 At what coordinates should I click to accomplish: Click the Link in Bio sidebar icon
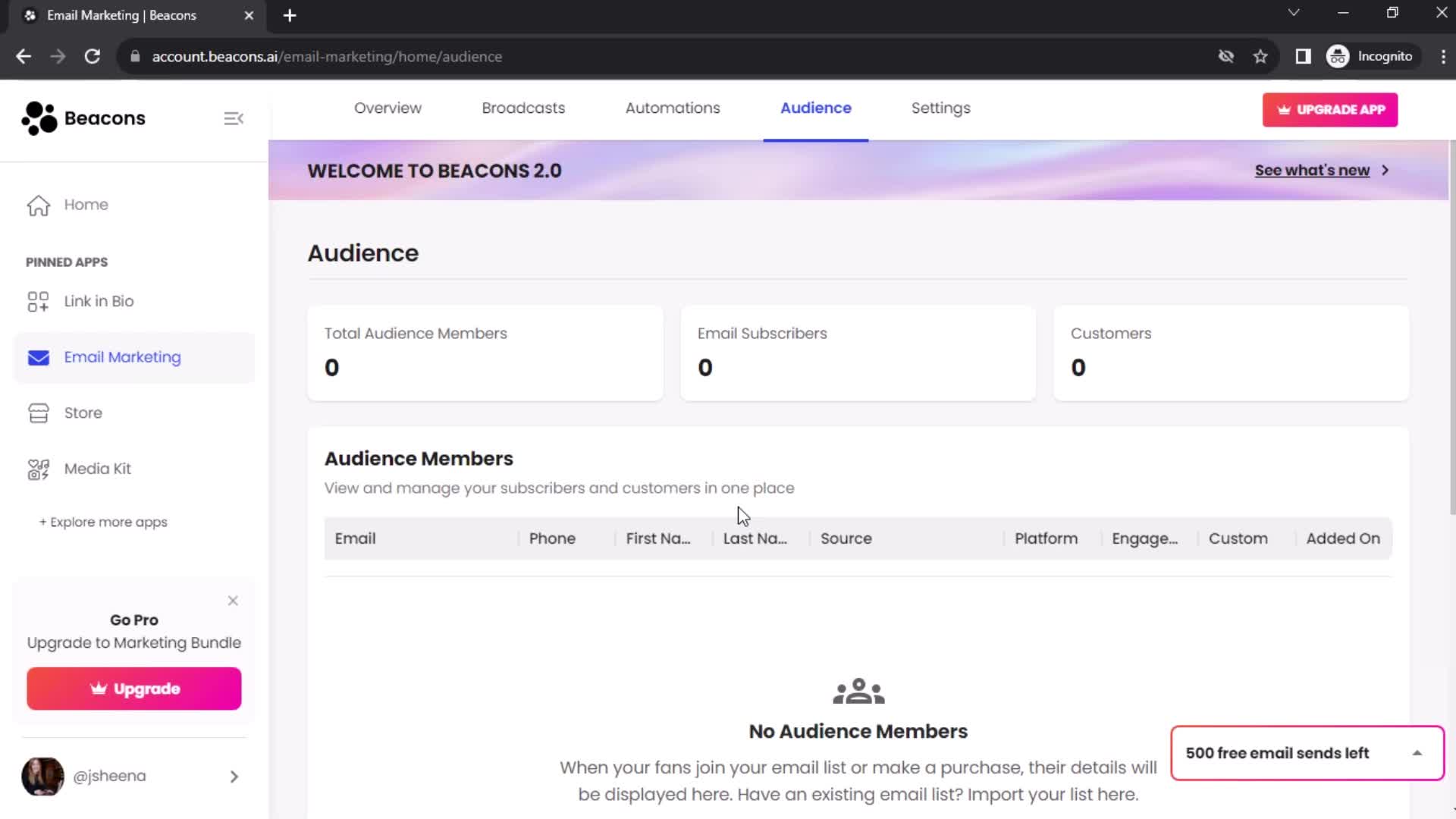point(38,301)
